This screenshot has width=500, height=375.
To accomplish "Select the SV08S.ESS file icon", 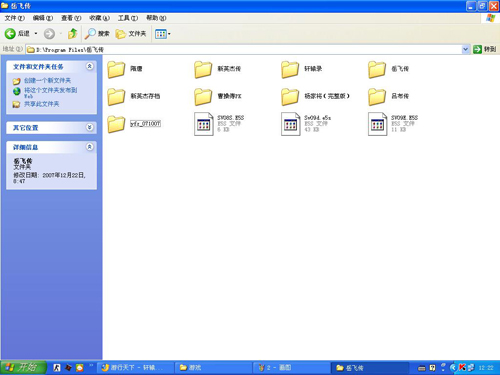I will tap(204, 124).
